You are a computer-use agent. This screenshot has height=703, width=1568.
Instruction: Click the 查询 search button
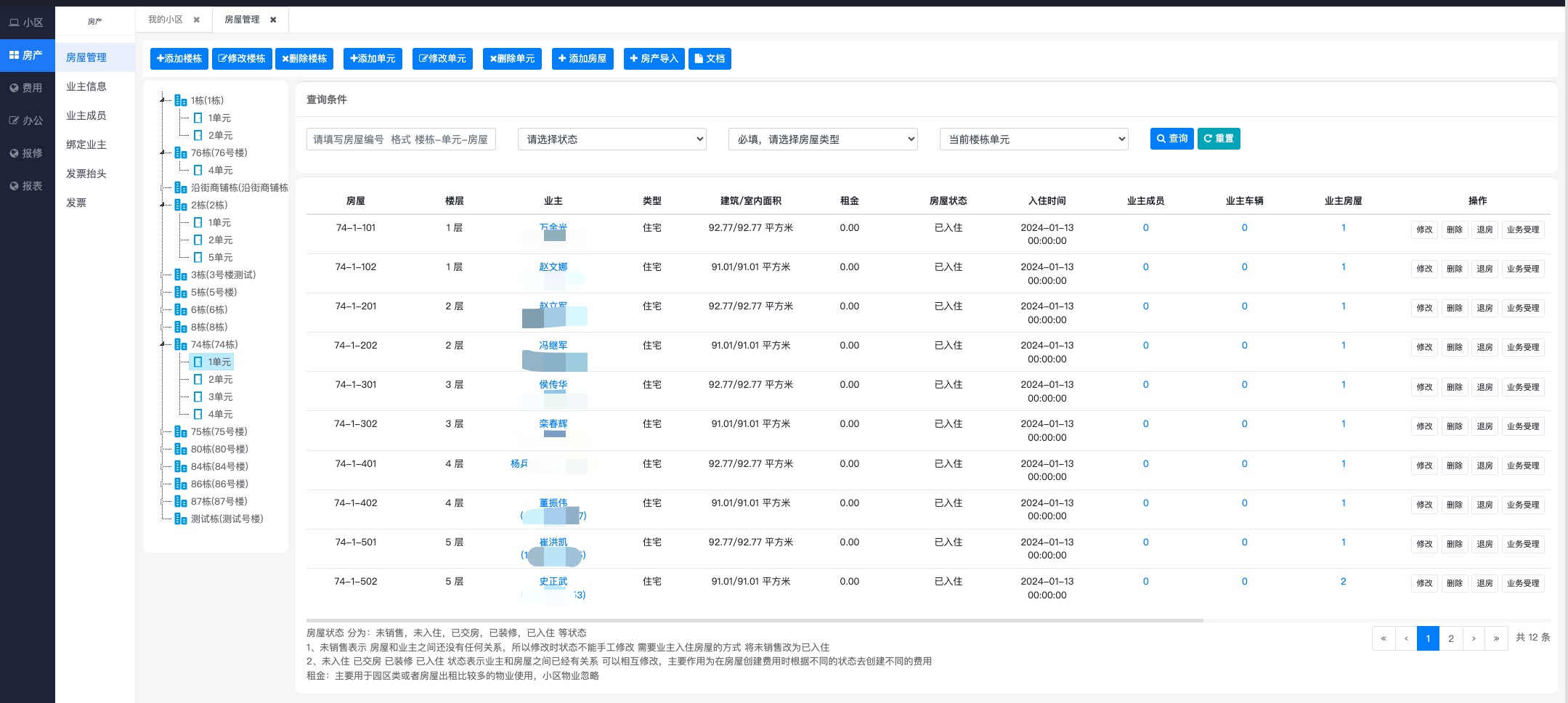click(x=1172, y=139)
